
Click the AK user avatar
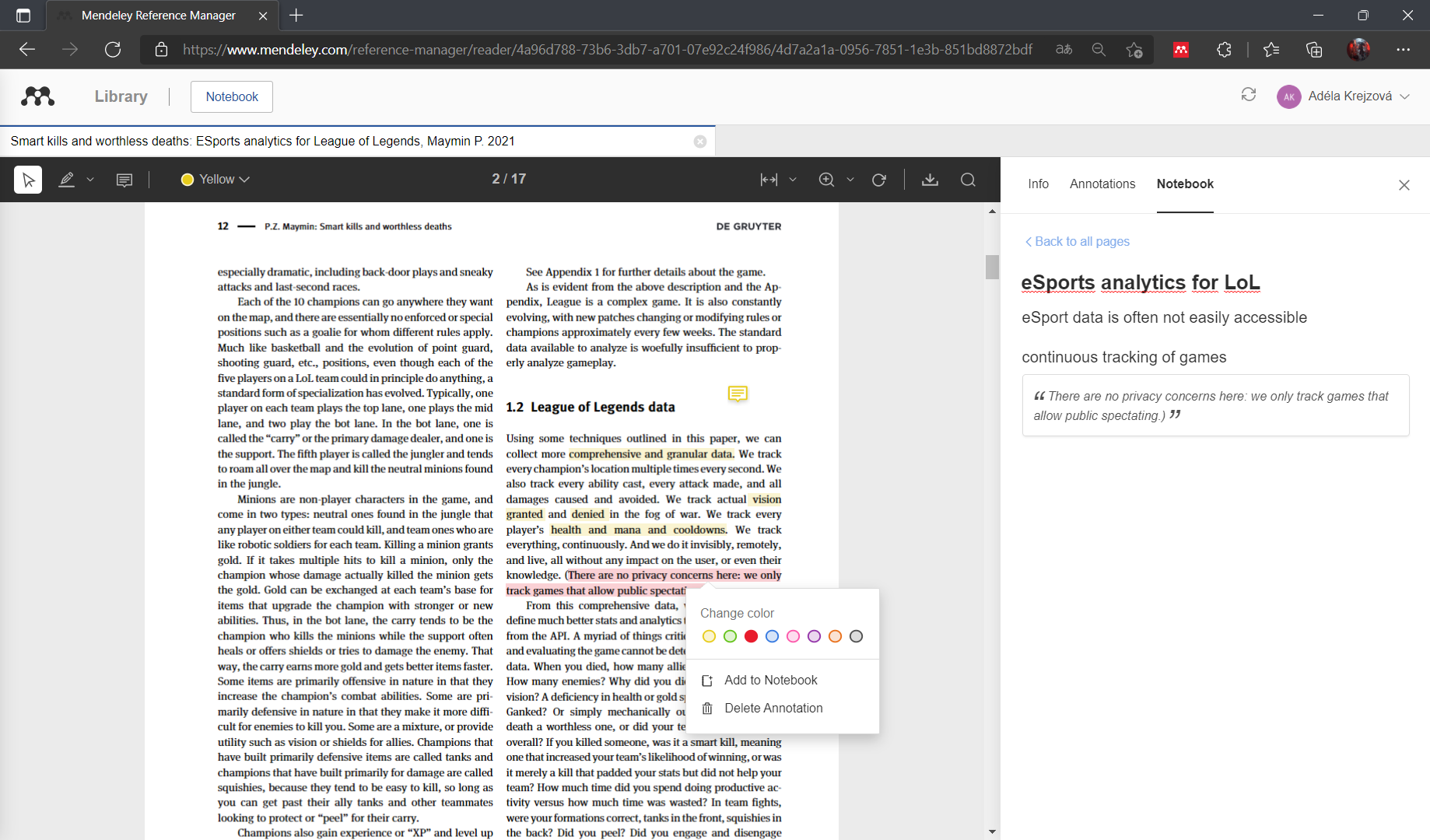click(1289, 96)
